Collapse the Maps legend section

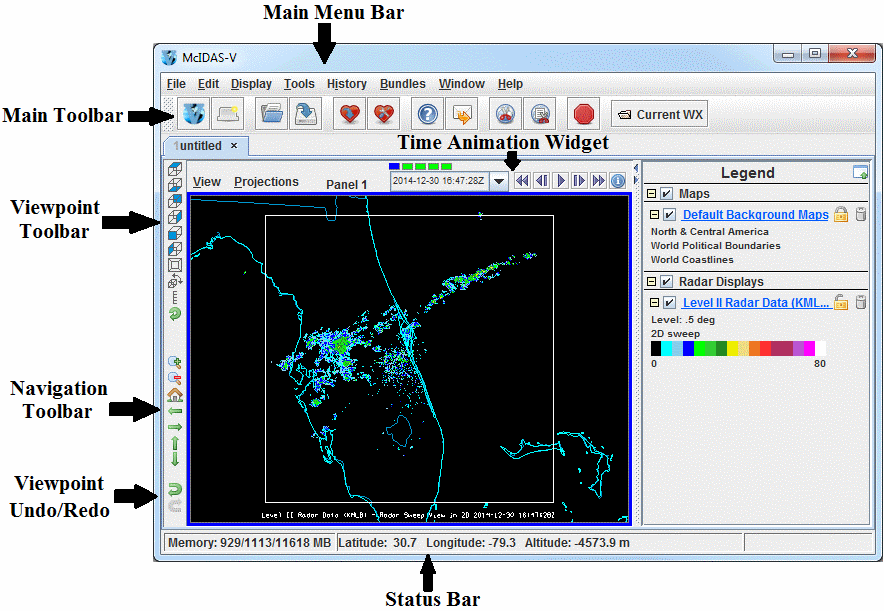652,194
